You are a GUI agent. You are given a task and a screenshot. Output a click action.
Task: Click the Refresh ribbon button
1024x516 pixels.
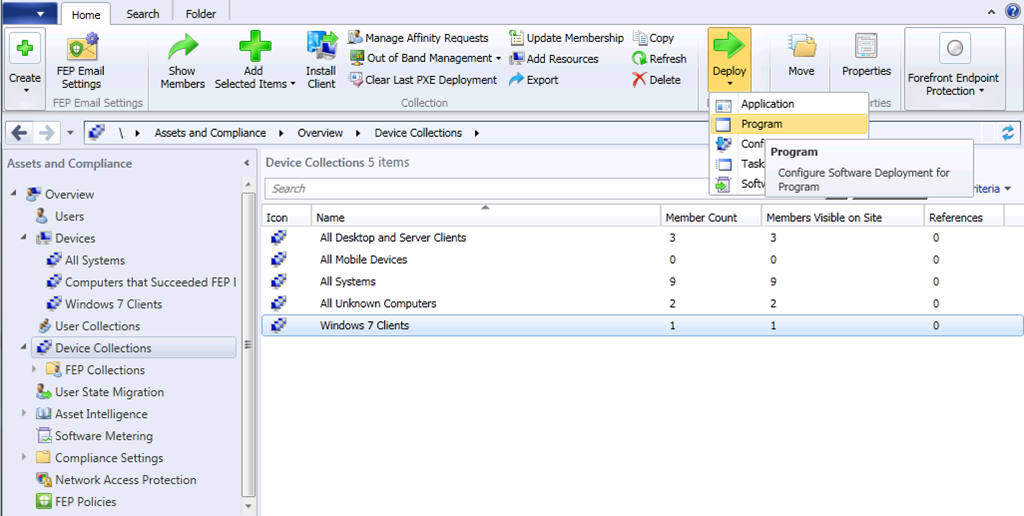pos(659,59)
